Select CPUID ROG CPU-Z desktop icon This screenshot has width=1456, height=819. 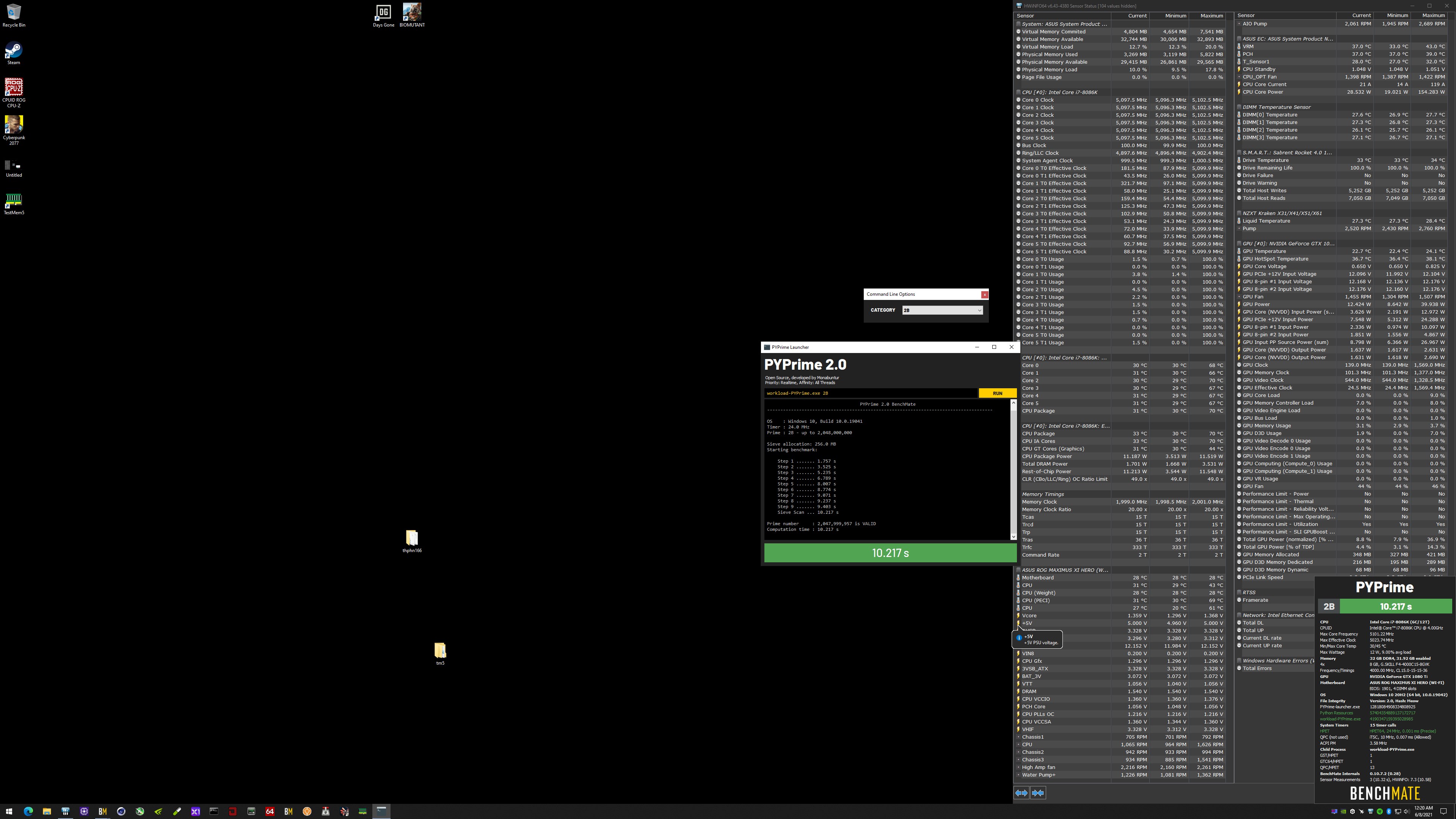(14, 93)
